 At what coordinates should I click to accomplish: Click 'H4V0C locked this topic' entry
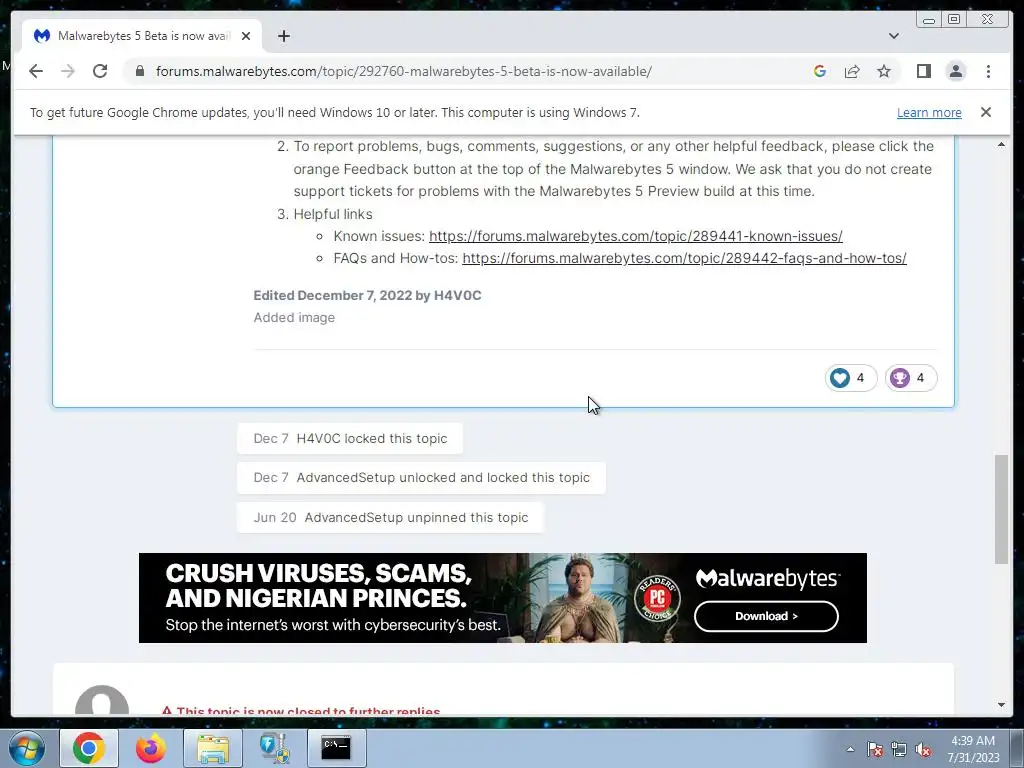(x=350, y=438)
